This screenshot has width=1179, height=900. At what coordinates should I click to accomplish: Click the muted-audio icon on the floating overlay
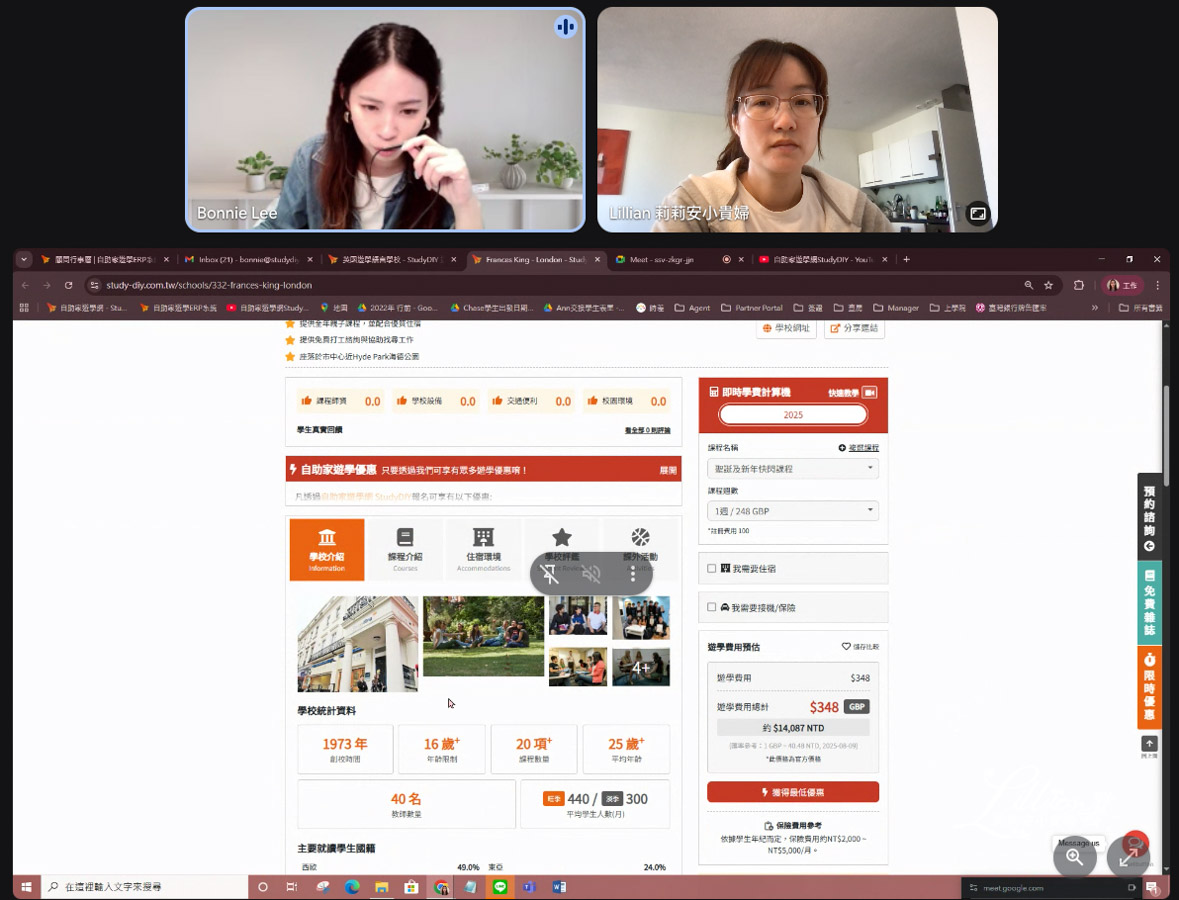click(591, 574)
